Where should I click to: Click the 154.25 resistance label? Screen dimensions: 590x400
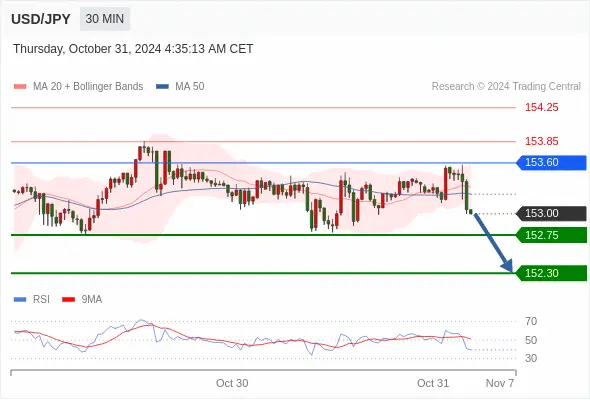pyautogui.click(x=541, y=108)
